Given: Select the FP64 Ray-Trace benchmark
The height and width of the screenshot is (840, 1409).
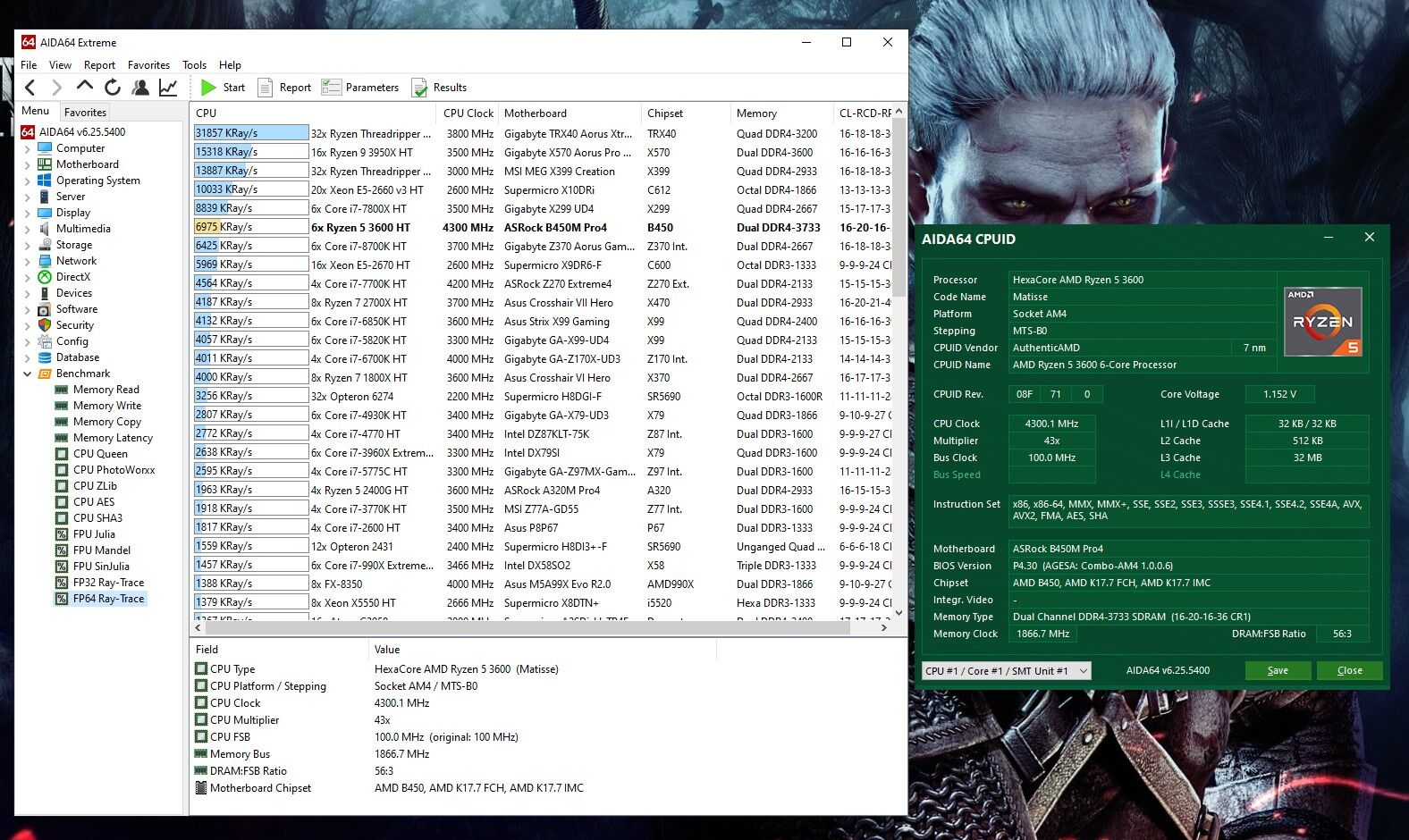Looking at the screenshot, I should 99,599.
